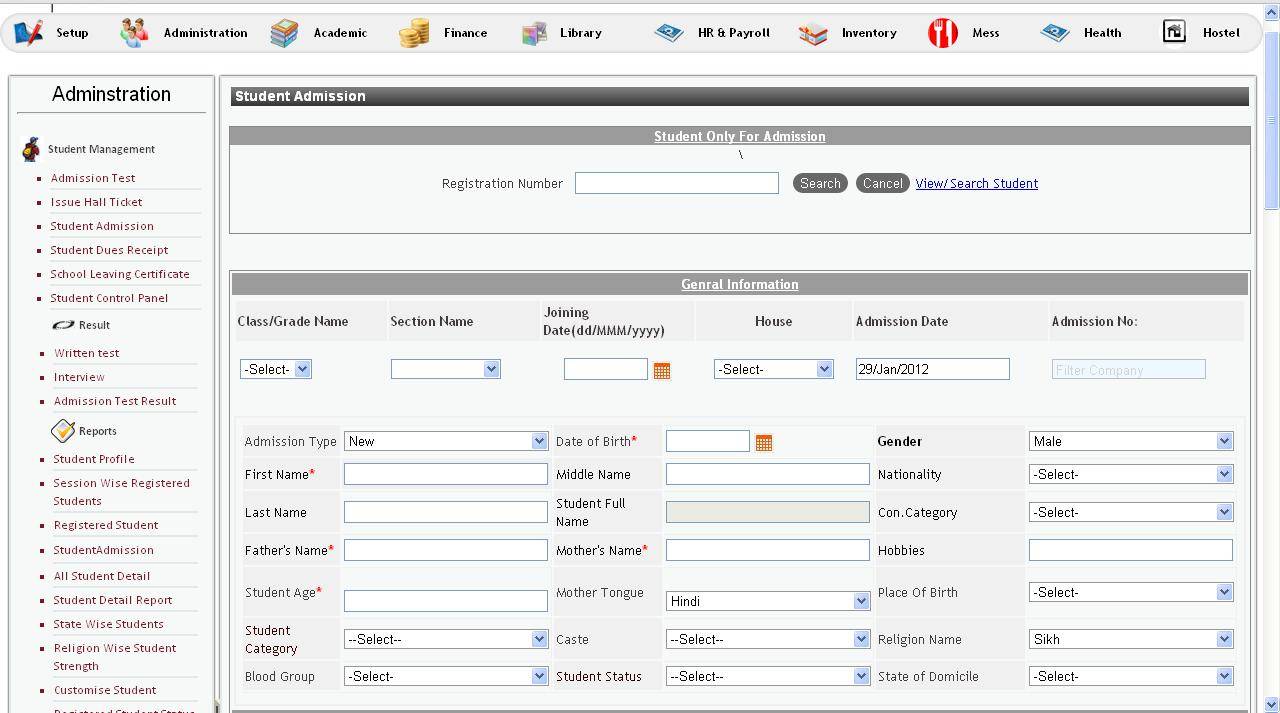Open the Written test link
1280x713 pixels.
click(x=87, y=353)
